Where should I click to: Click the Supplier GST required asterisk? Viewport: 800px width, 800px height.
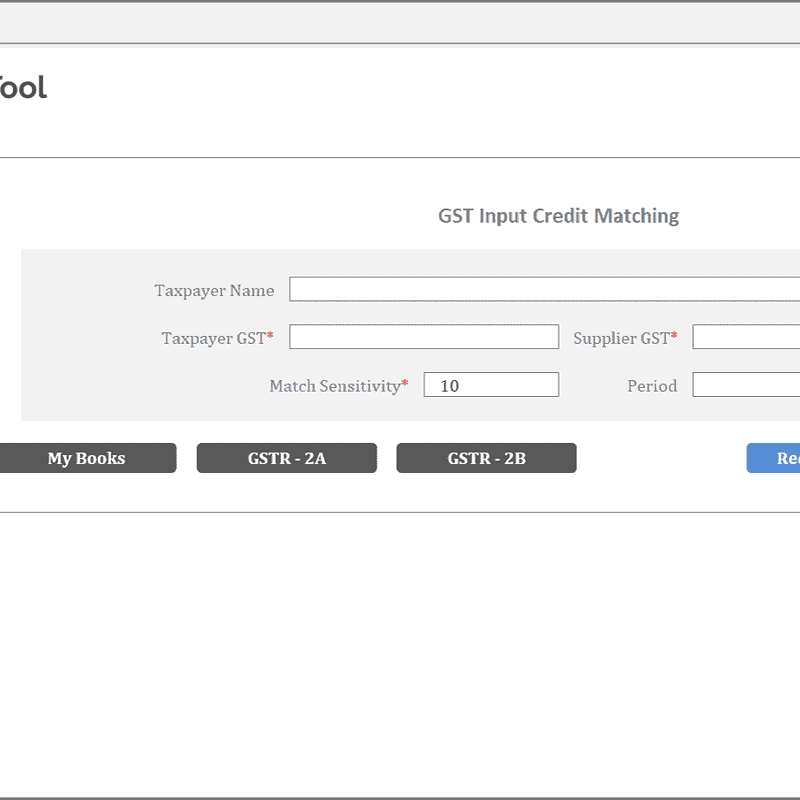[675, 333]
